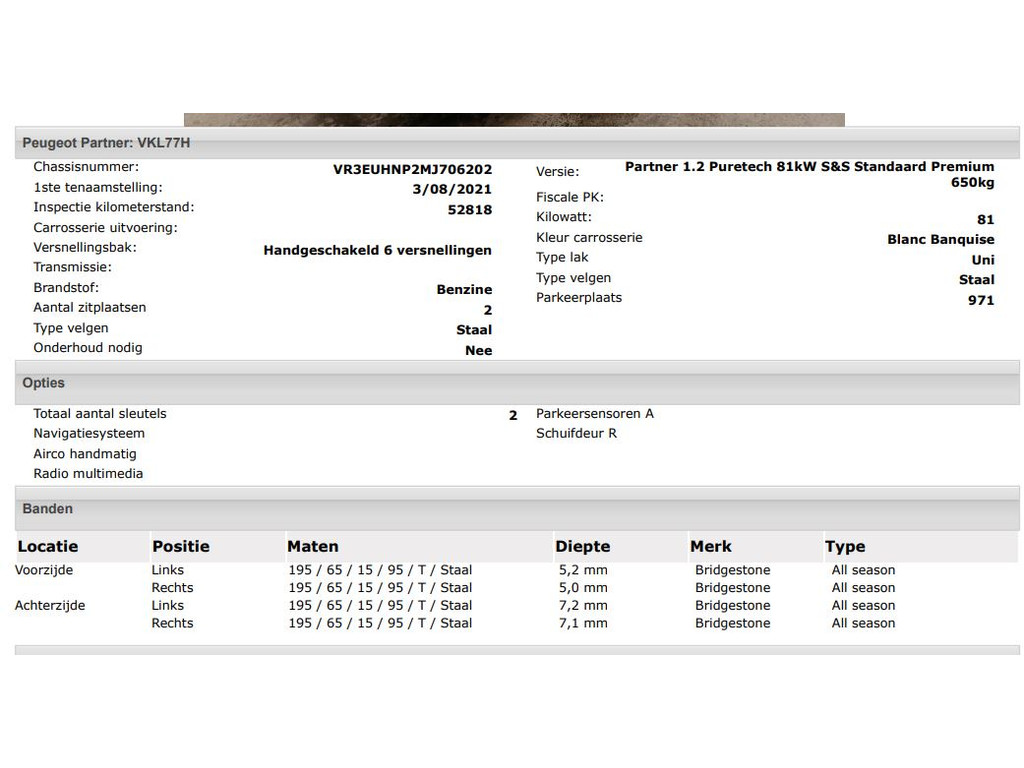The height and width of the screenshot is (768, 1024).
Task: Click the Achterzijde row label
Action: click(50, 605)
